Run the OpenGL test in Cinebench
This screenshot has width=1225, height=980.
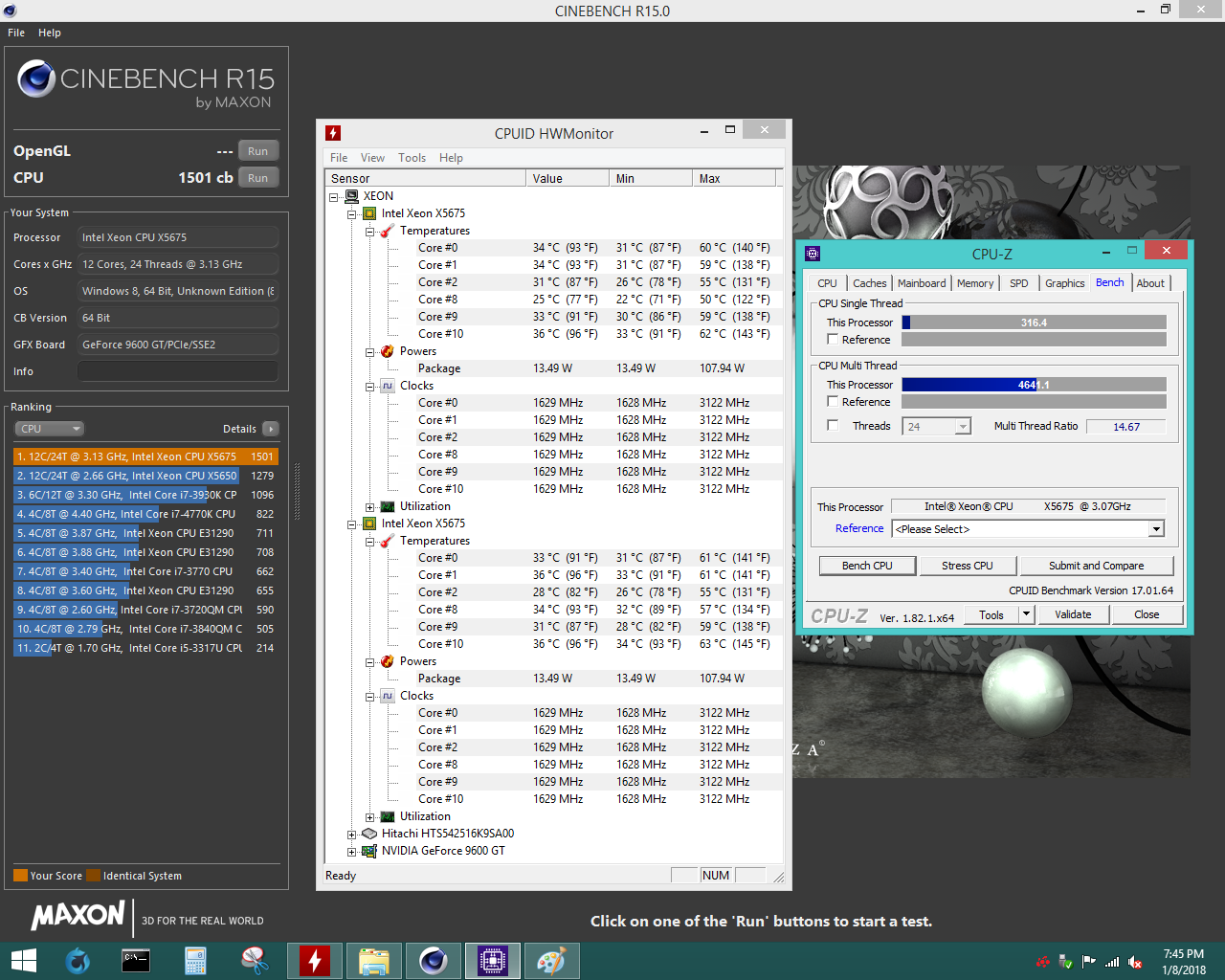[x=258, y=151]
